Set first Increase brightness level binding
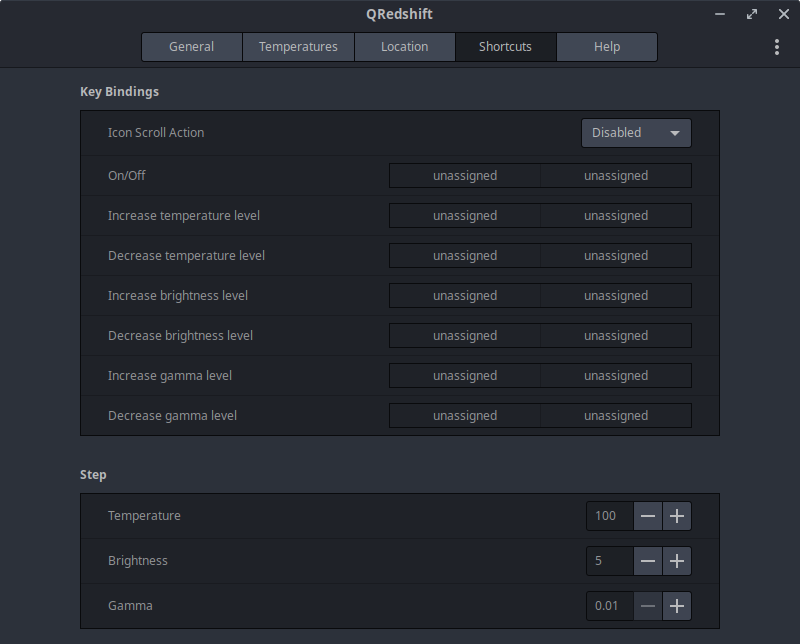 (x=465, y=295)
